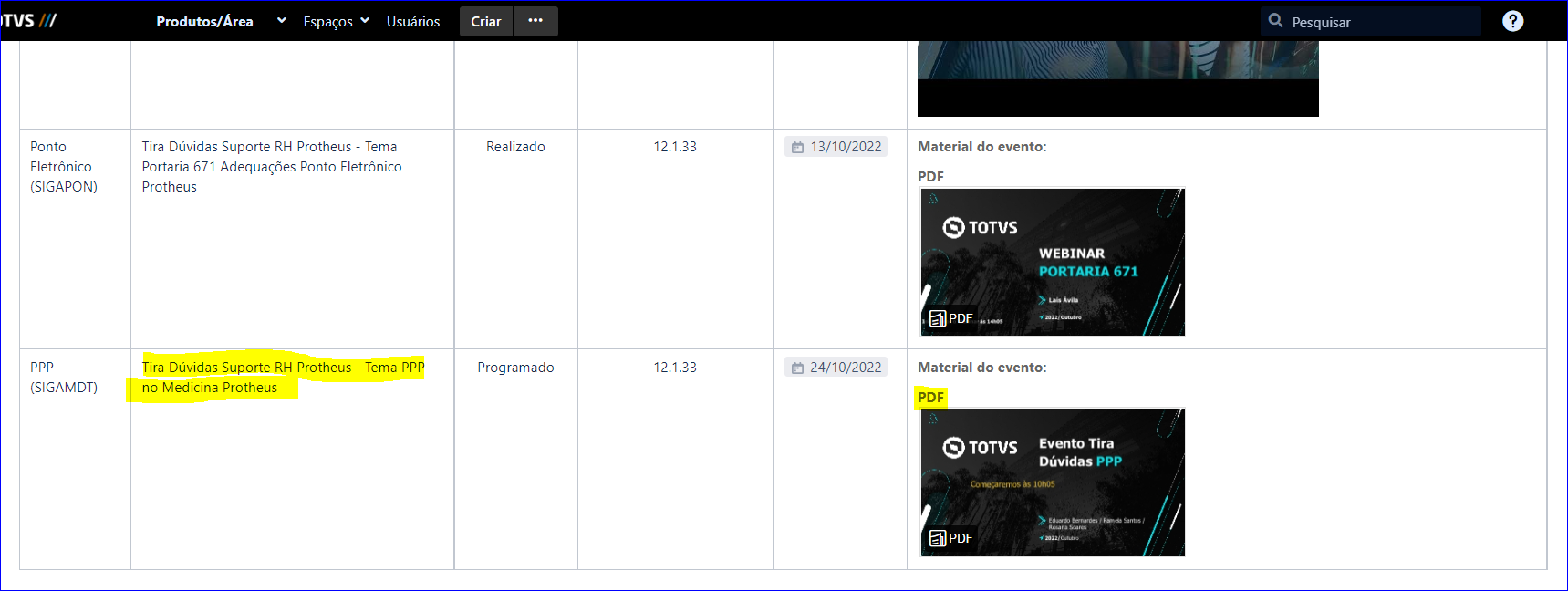Viewport: 1568px width, 591px height.
Task: Click PDF file icon on Portaria 671 preview
Action: coord(938,318)
